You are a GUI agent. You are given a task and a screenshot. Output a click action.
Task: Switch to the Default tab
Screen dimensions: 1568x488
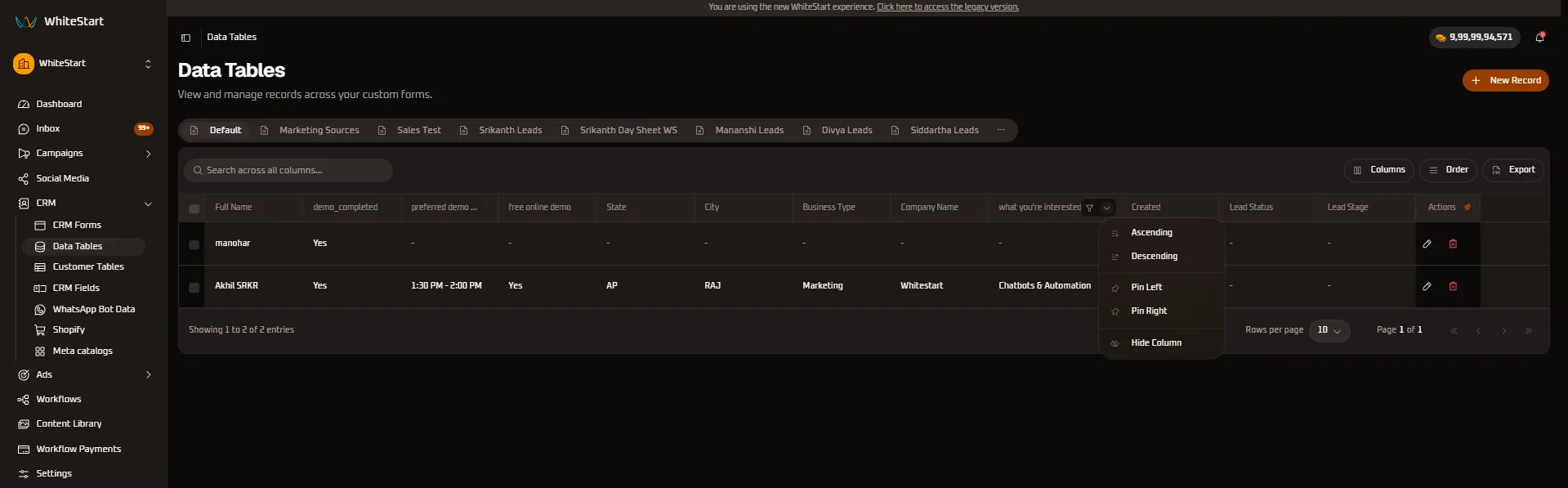[216, 130]
